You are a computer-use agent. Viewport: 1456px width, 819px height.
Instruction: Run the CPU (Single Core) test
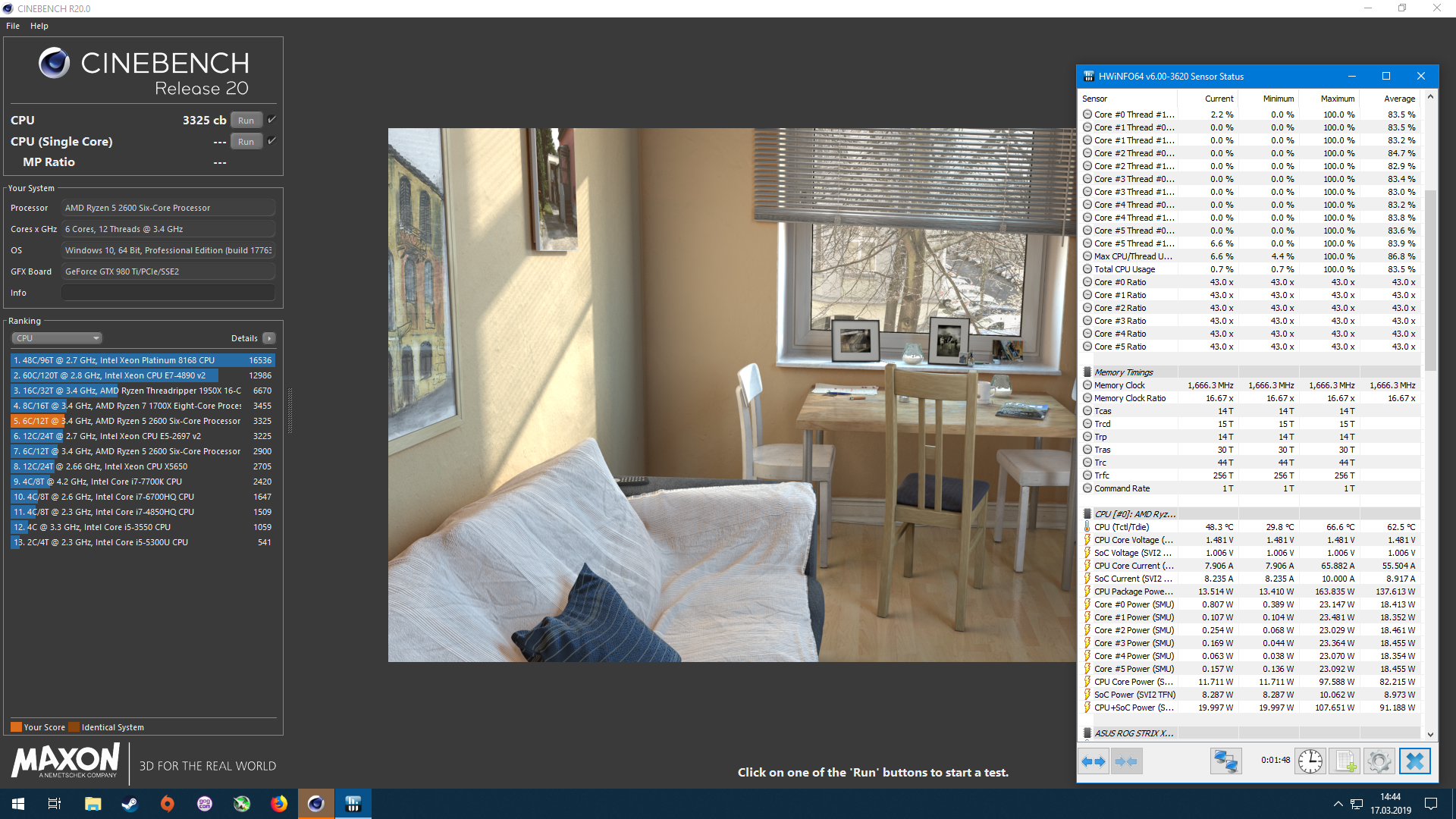tap(246, 142)
